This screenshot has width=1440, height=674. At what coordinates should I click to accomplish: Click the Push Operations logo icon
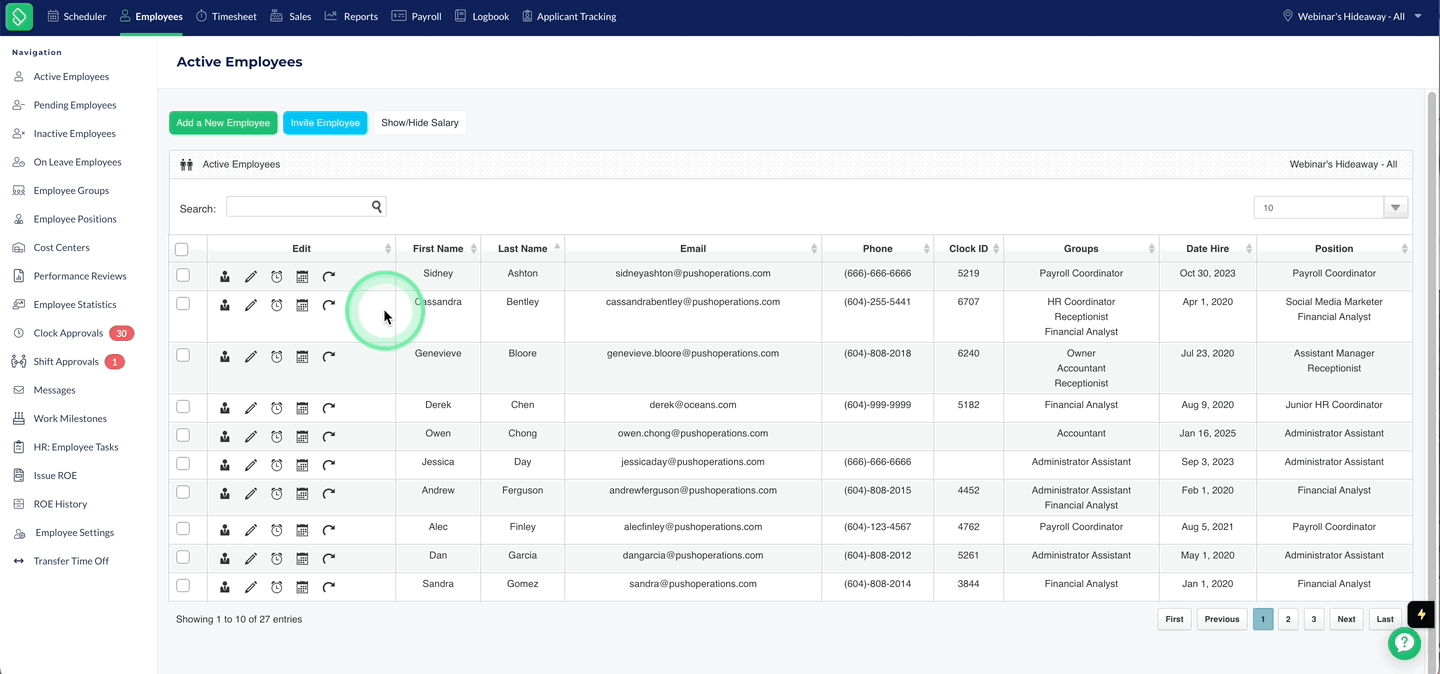click(x=19, y=16)
